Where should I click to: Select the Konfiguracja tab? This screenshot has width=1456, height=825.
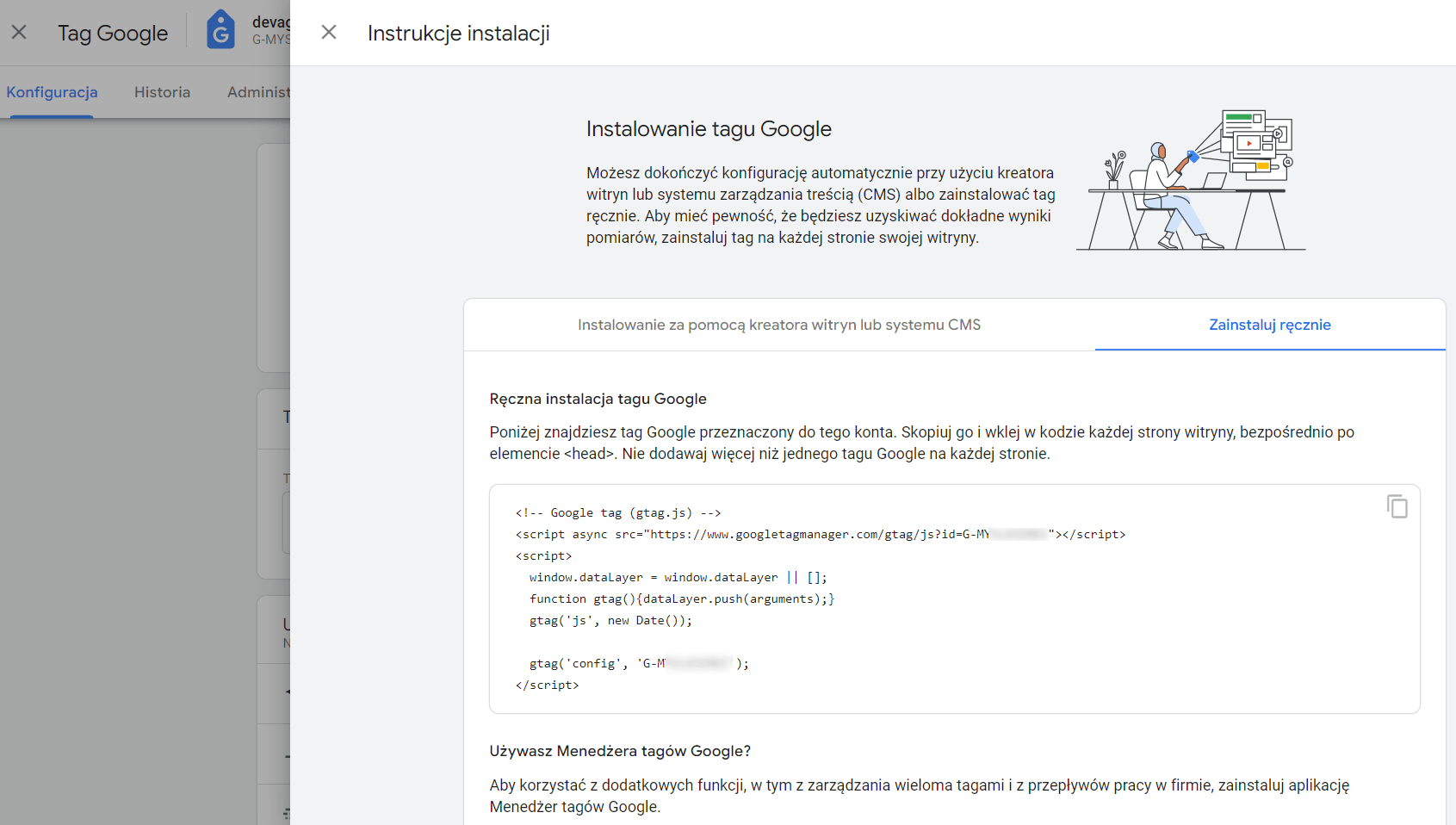[52, 92]
